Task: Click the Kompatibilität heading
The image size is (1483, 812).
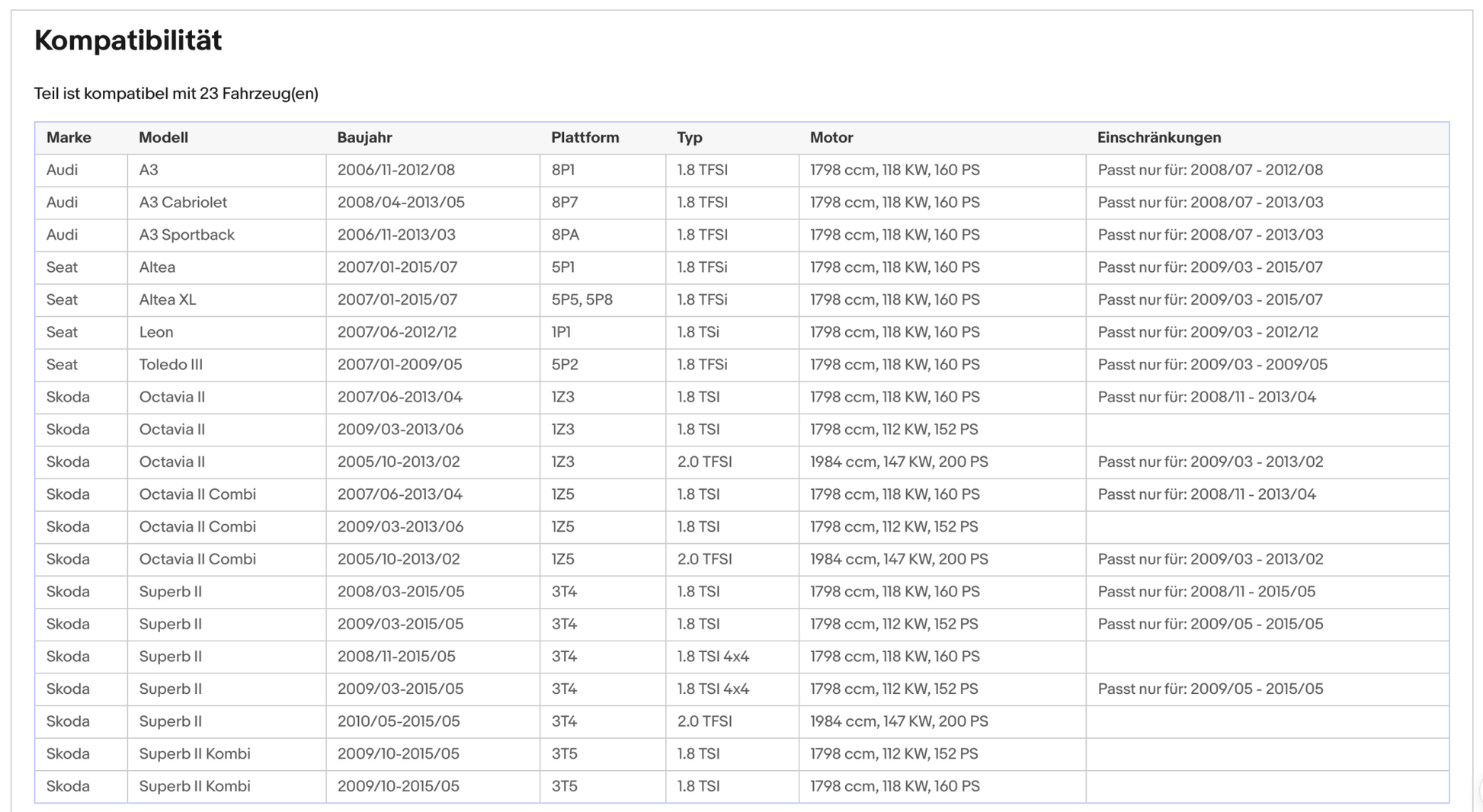Action: click(128, 40)
